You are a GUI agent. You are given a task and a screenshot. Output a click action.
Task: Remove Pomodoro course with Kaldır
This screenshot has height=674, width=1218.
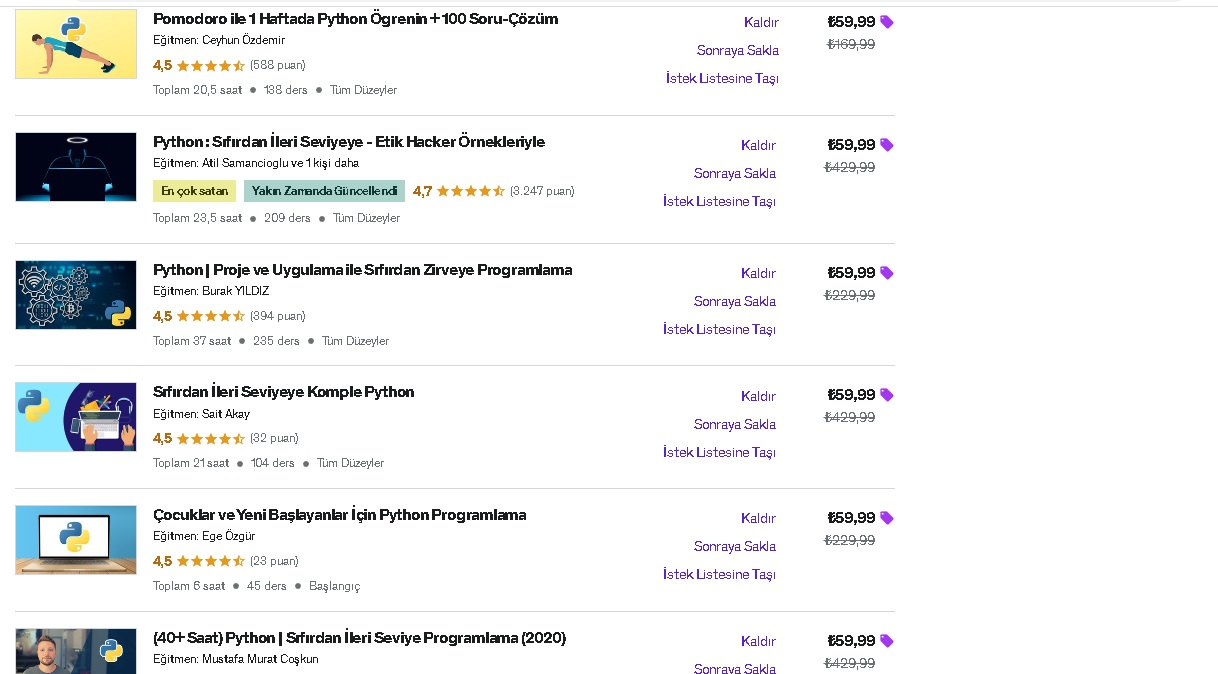click(x=761, y=22)
